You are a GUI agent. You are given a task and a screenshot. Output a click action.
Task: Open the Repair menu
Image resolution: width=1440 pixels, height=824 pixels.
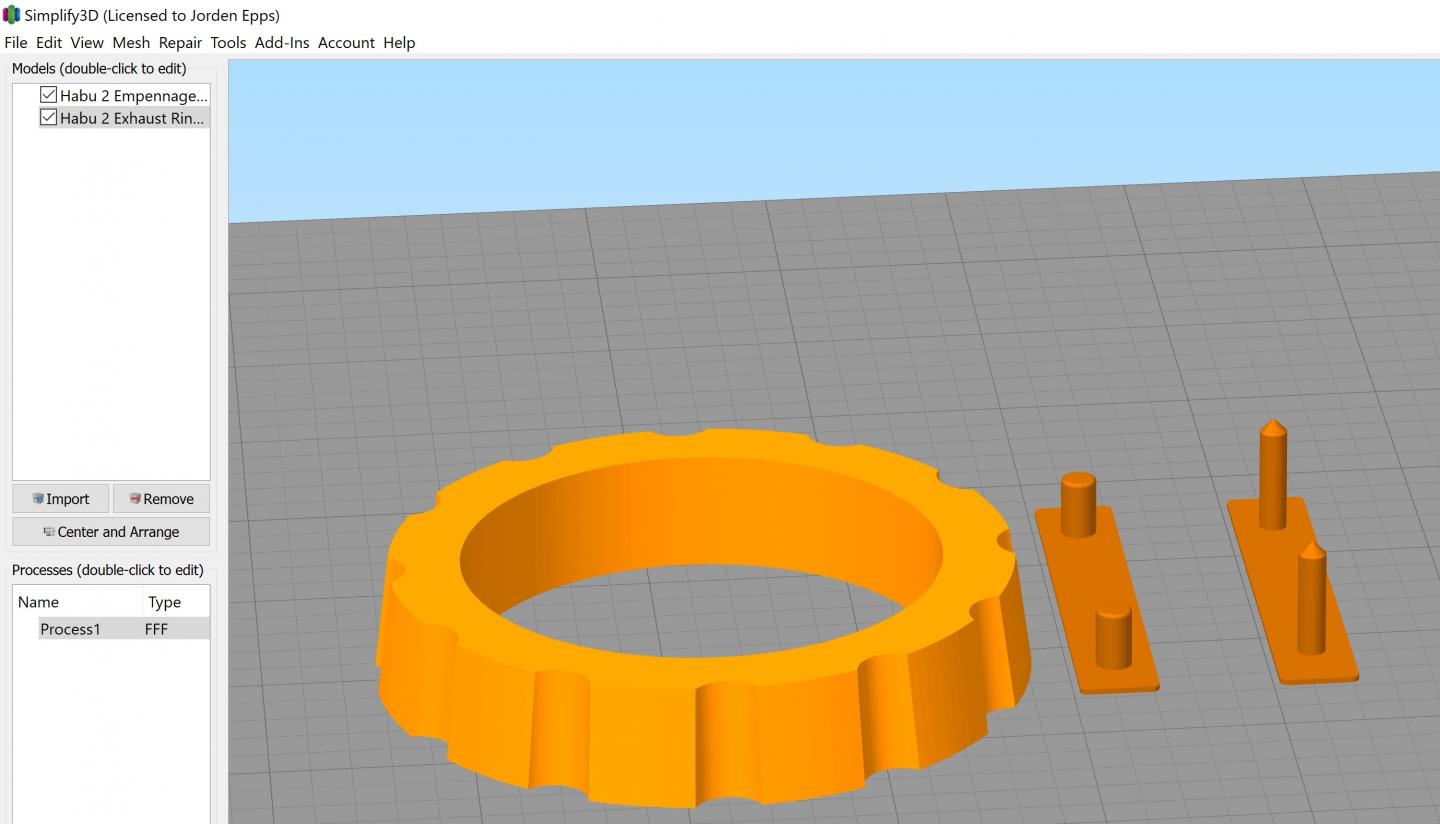coord(180,43)
